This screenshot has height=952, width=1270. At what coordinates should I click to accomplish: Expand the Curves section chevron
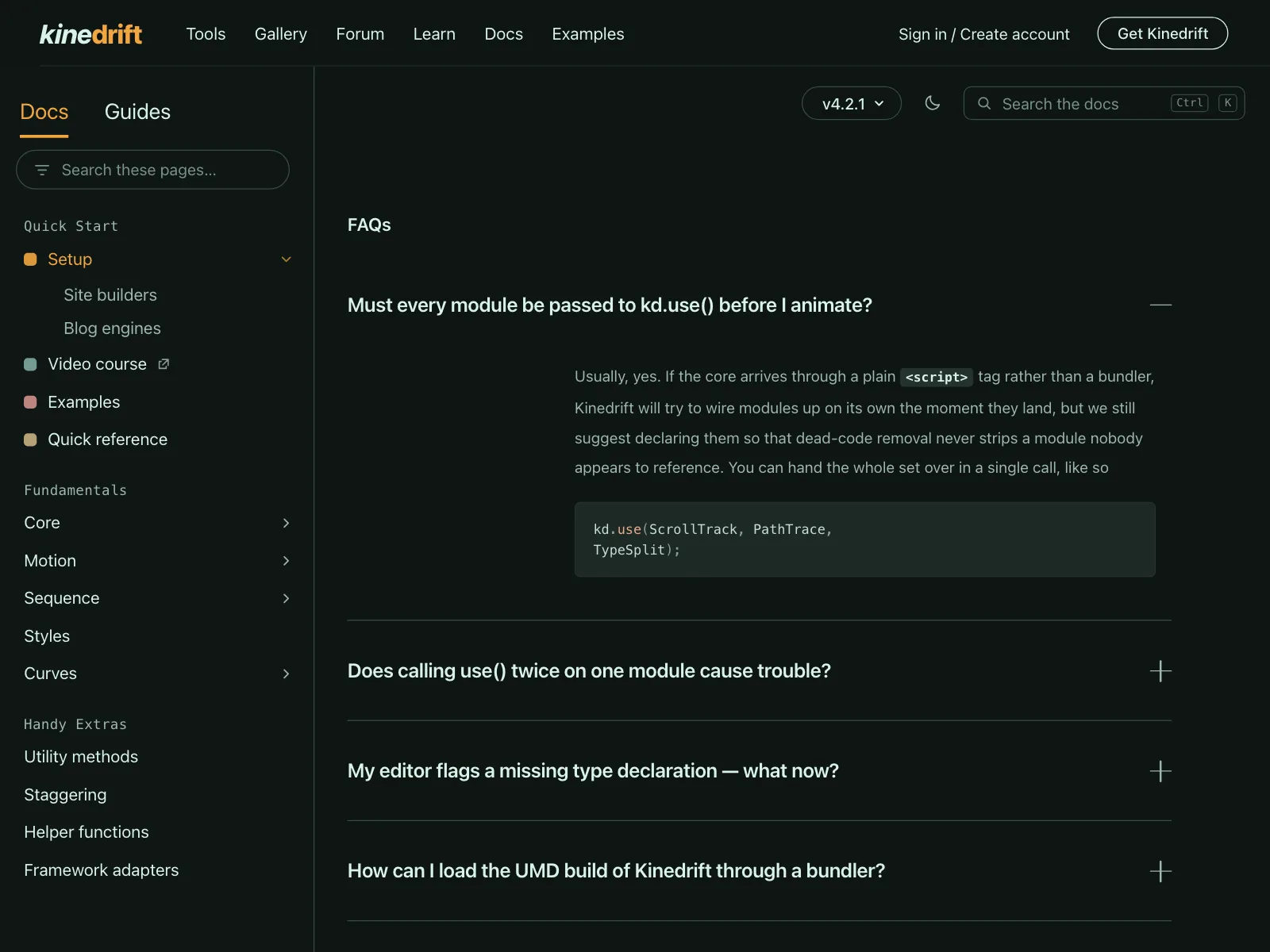(x=287, y=674)
